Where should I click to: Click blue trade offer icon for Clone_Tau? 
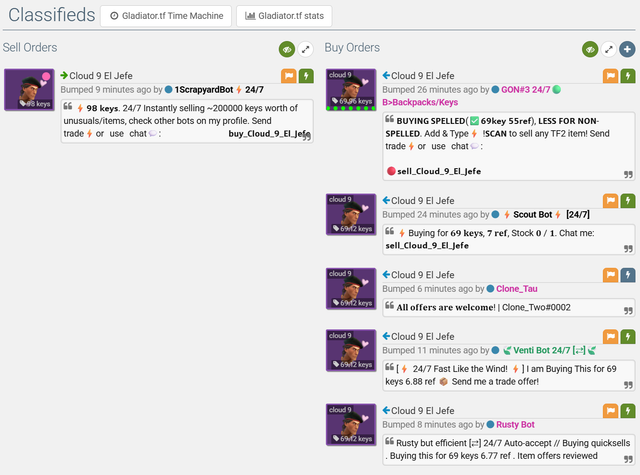[628, 275]
